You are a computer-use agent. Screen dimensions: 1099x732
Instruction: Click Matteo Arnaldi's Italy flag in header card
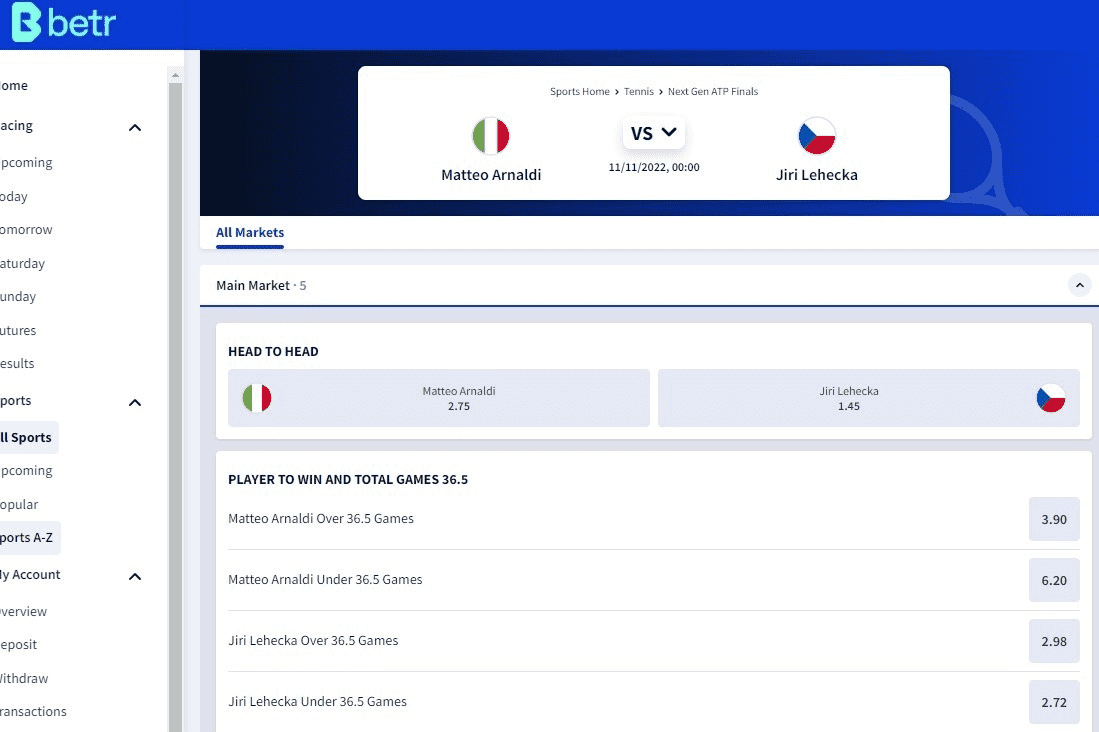(x=491, y=136)
